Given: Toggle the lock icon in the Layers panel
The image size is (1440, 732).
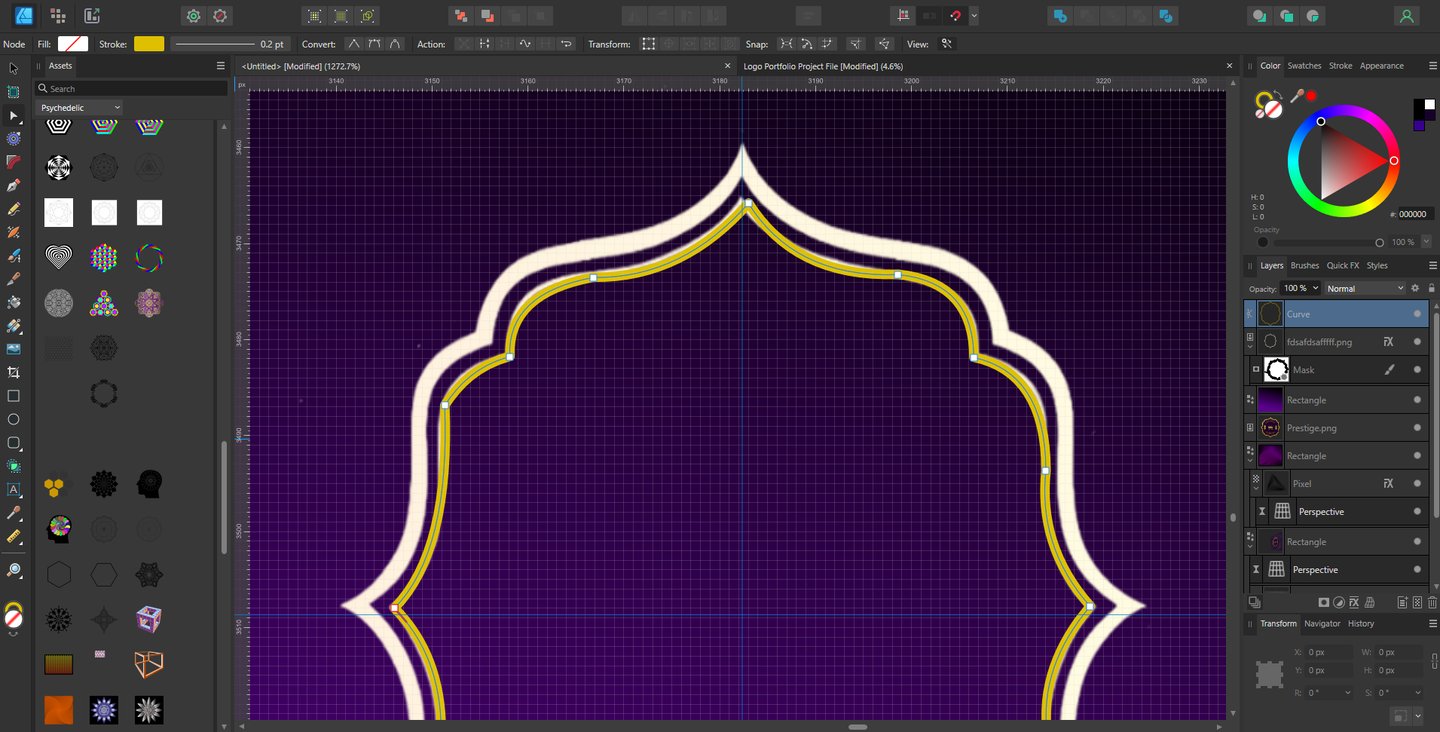Looking at the screenshot, I should click(1430, 288).
